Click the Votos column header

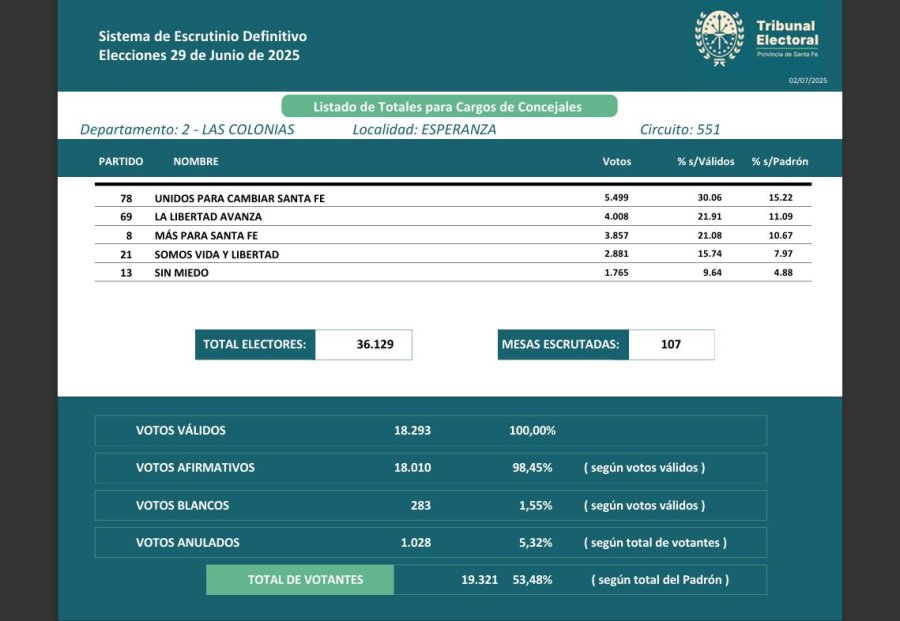tap(616, 161)
